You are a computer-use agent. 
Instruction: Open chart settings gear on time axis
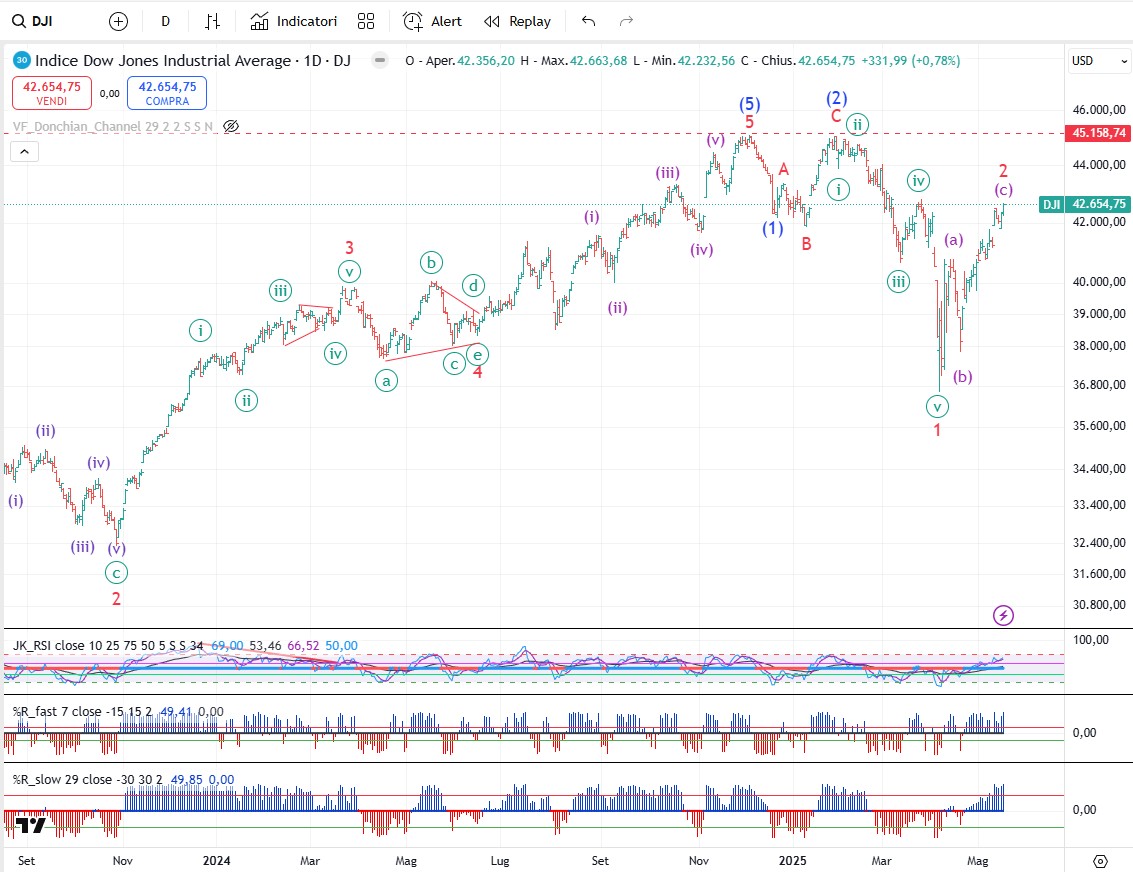(x=1100, y=861)
